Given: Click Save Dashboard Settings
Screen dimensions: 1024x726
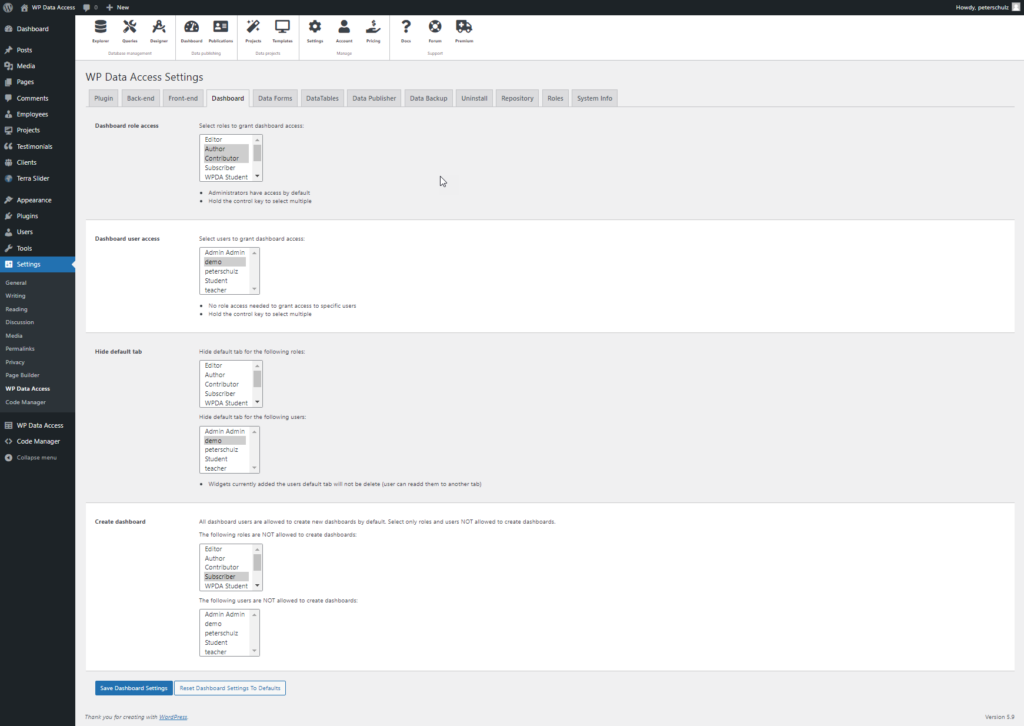Looking at the screenshot, I should click(x=133, y=688).
